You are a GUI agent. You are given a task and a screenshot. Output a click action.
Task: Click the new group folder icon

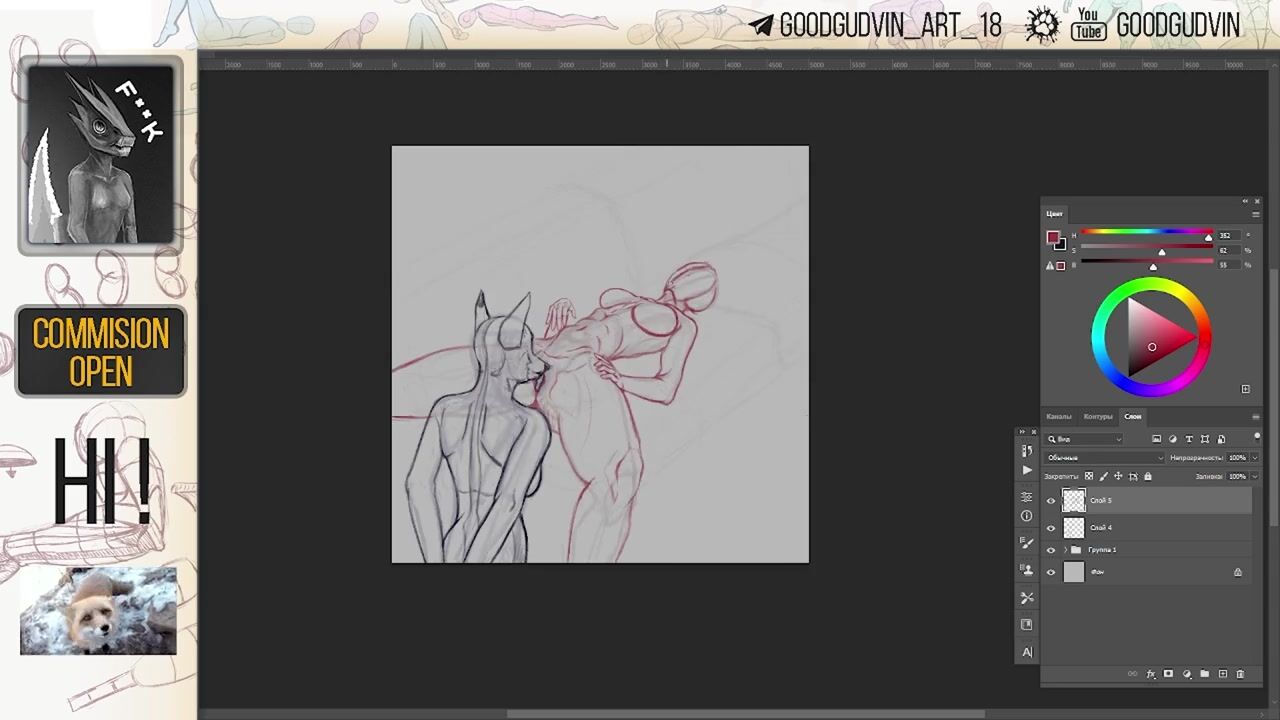[x=1204, y=674]
